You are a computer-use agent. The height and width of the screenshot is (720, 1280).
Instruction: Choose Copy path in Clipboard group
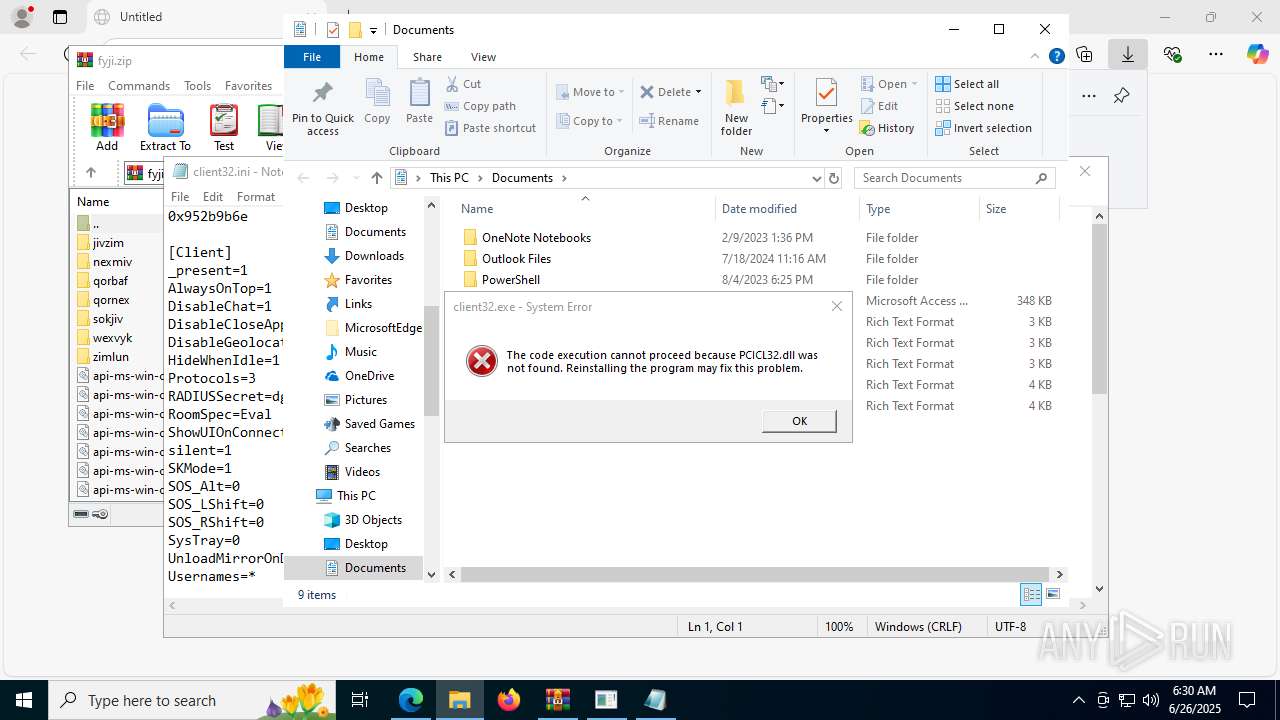click(480, 106)
